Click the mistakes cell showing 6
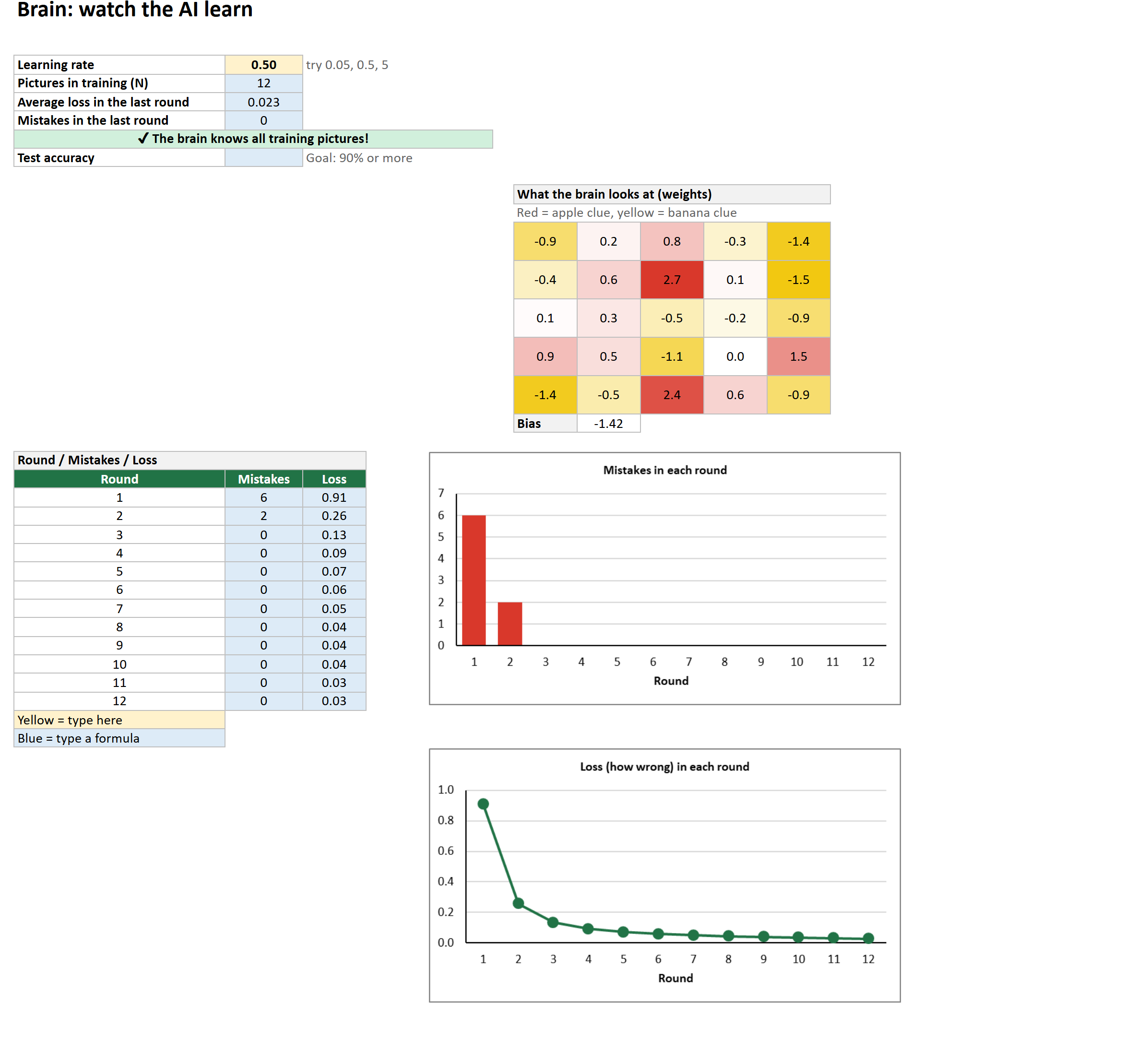The width and height of the screenshot is (1138, 1064). [263, 497]
